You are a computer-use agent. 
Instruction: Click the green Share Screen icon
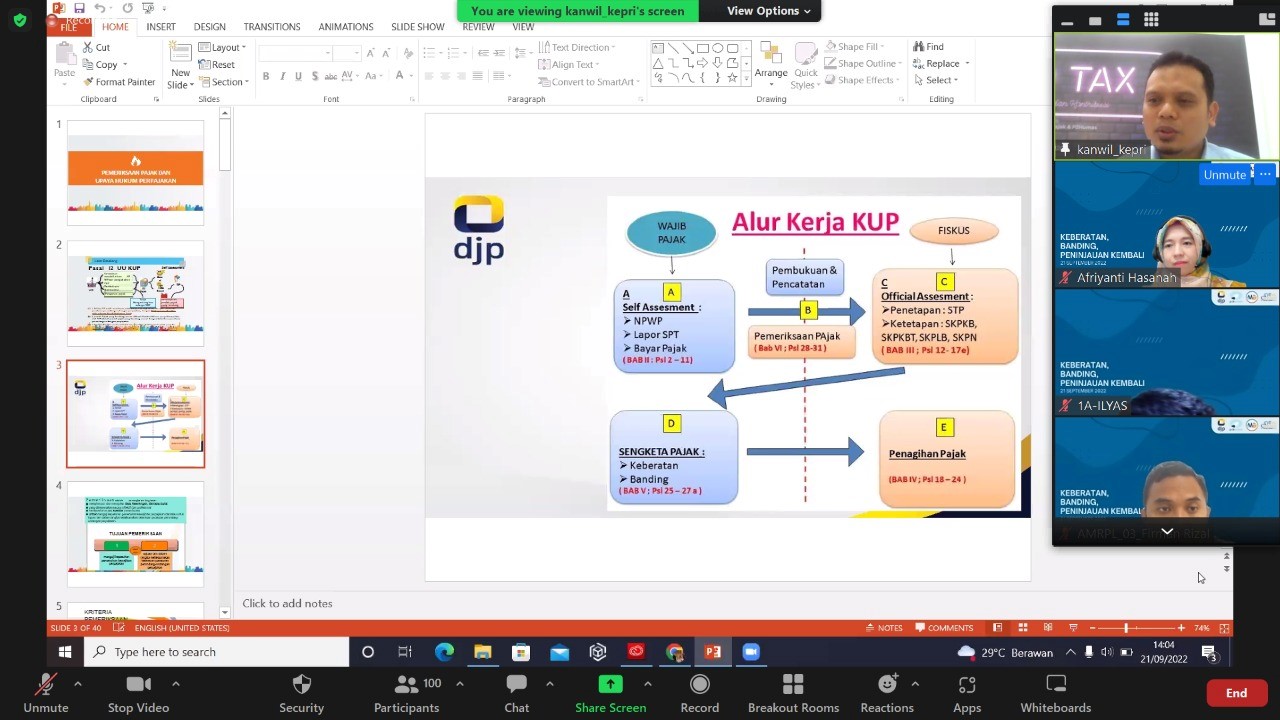(x=610, y=685)
